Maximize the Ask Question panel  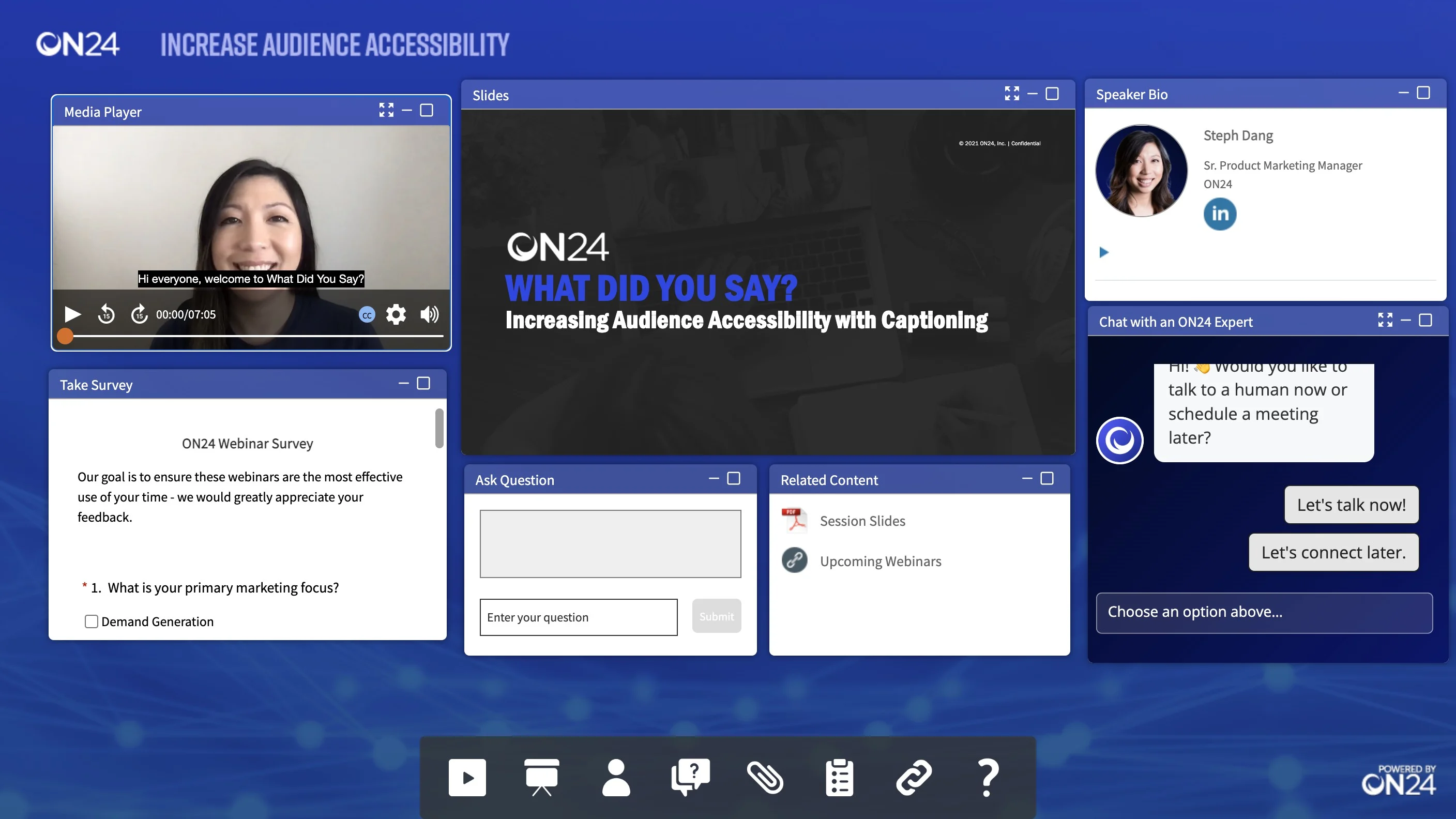(x=734, y=478)
